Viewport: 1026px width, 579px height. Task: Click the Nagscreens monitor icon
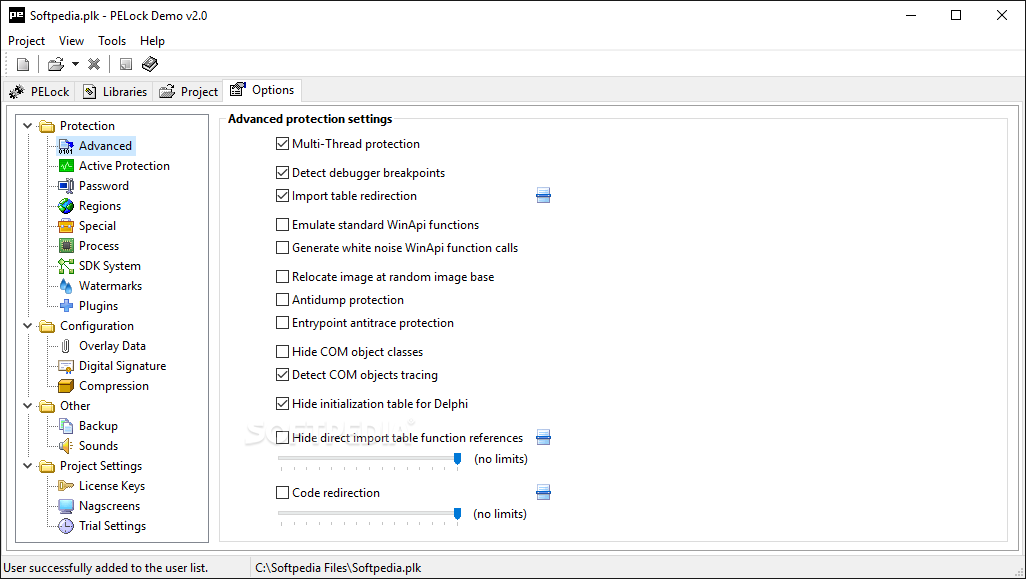(66, 506)
